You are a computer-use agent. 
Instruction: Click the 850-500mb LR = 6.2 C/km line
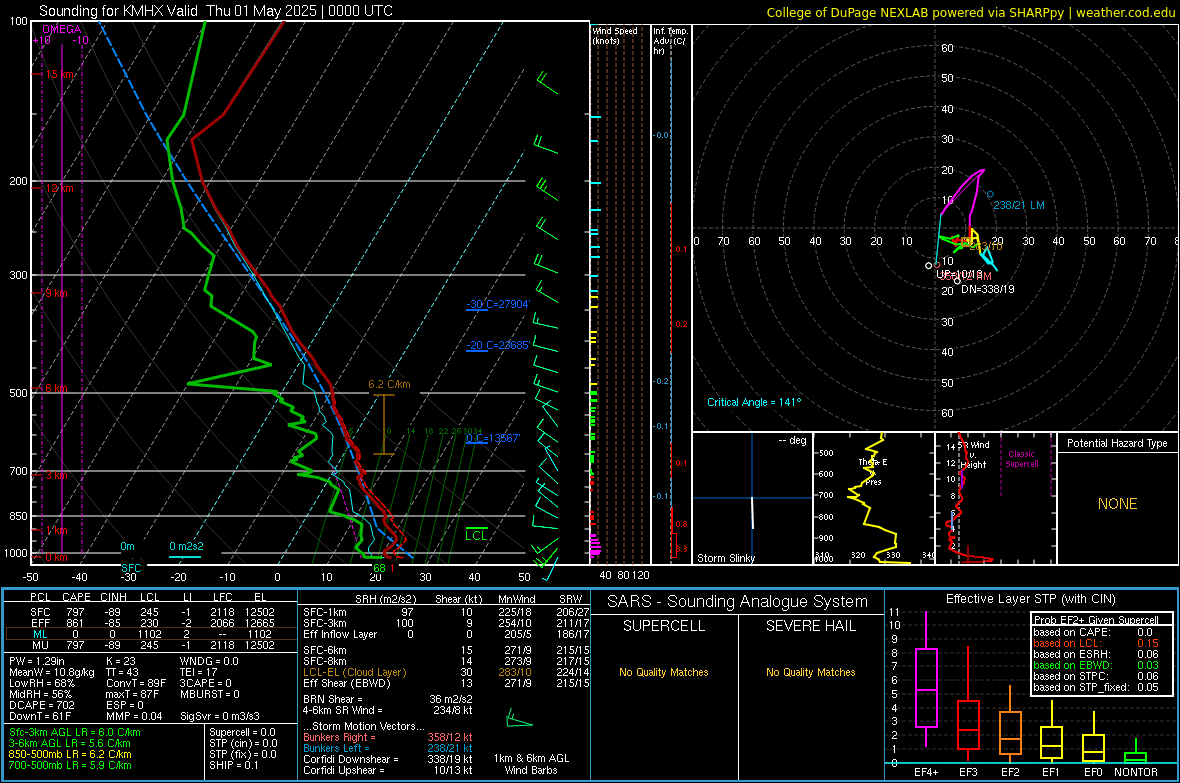(70, 754)
